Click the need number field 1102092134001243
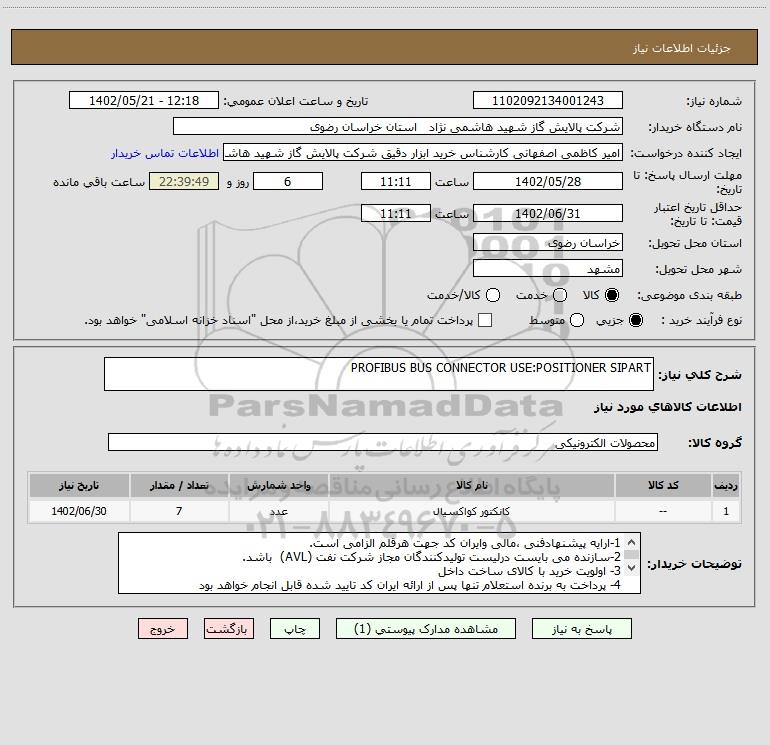Image resolution: width=770 pixels, height=745 pixels. [x=548, y=101]
